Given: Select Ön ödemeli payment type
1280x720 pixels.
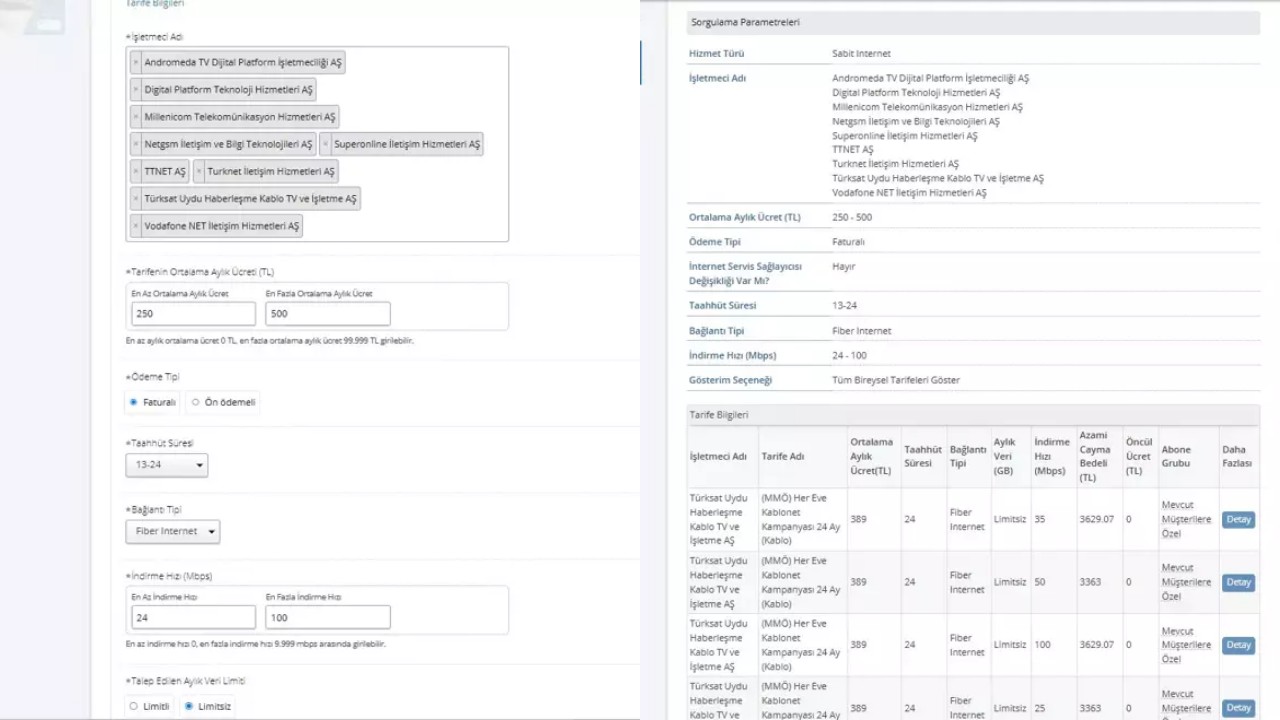Looking at the screenshot, I should click(195, 402).
